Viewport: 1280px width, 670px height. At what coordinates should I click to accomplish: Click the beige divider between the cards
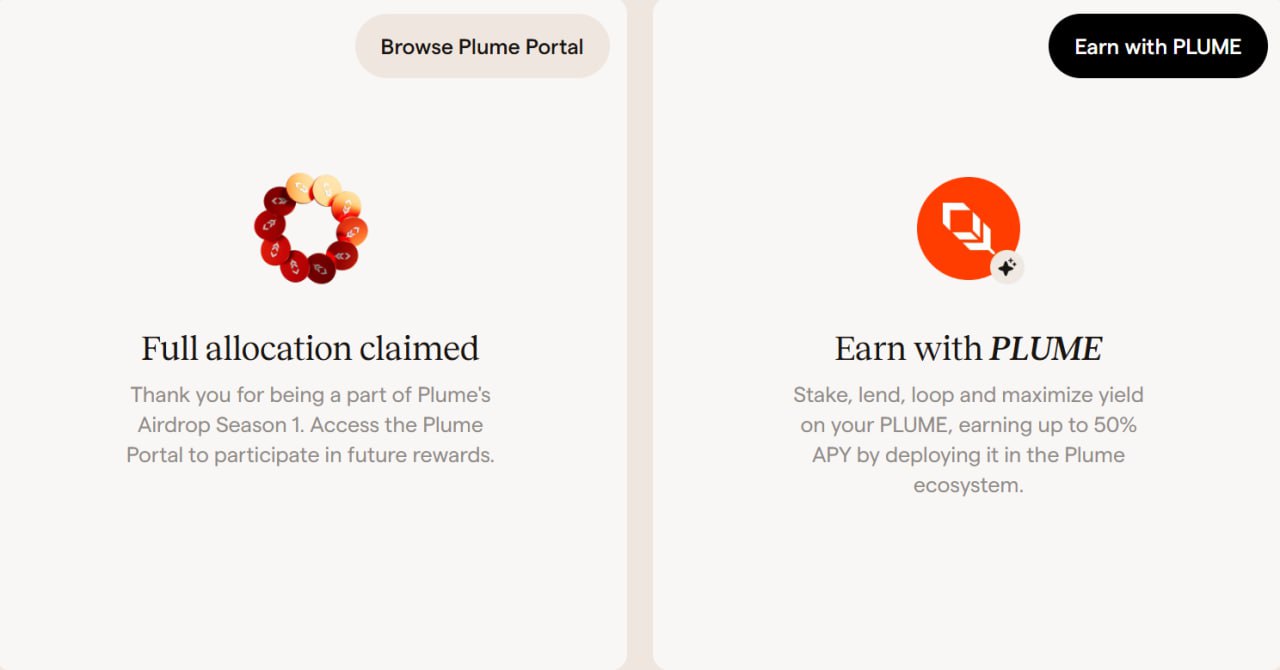[640, 335]
